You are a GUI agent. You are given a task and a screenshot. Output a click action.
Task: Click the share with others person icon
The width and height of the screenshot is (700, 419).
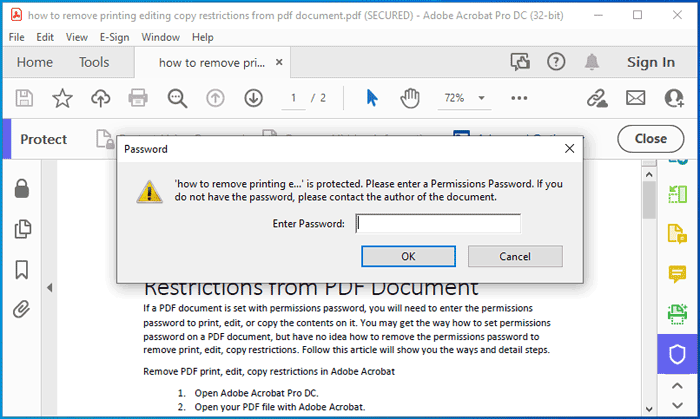[x=674, y=98]
